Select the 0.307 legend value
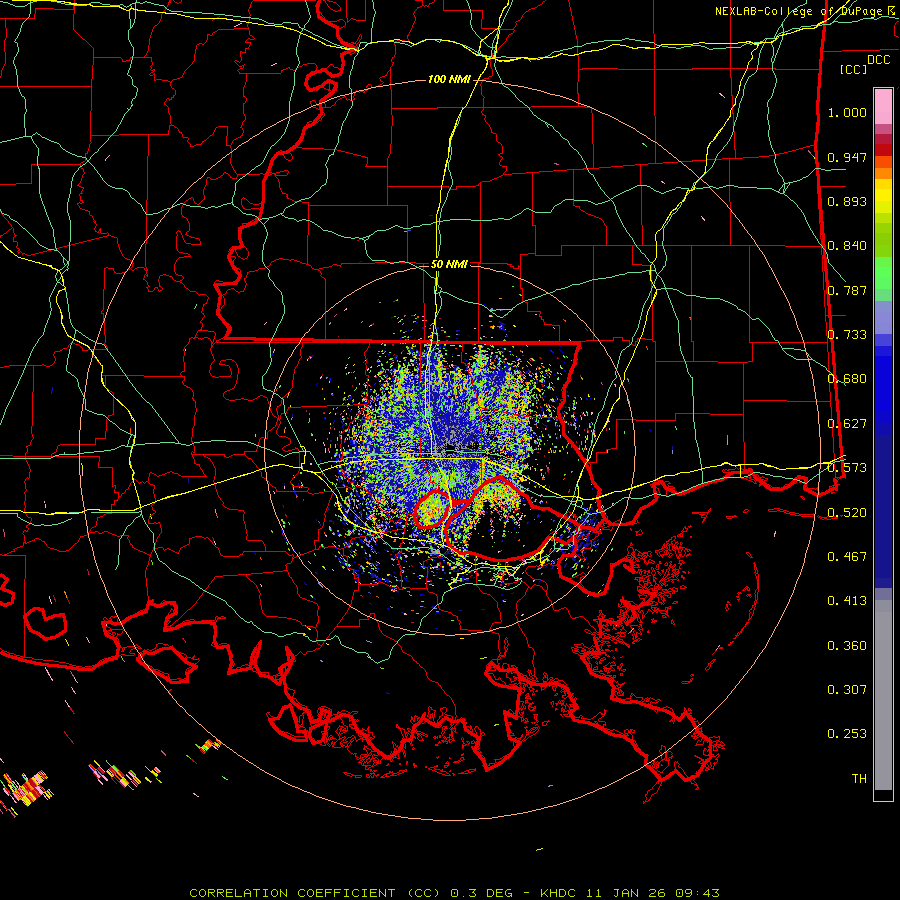This screenshot has width=900, height=900. click(847, 689)
